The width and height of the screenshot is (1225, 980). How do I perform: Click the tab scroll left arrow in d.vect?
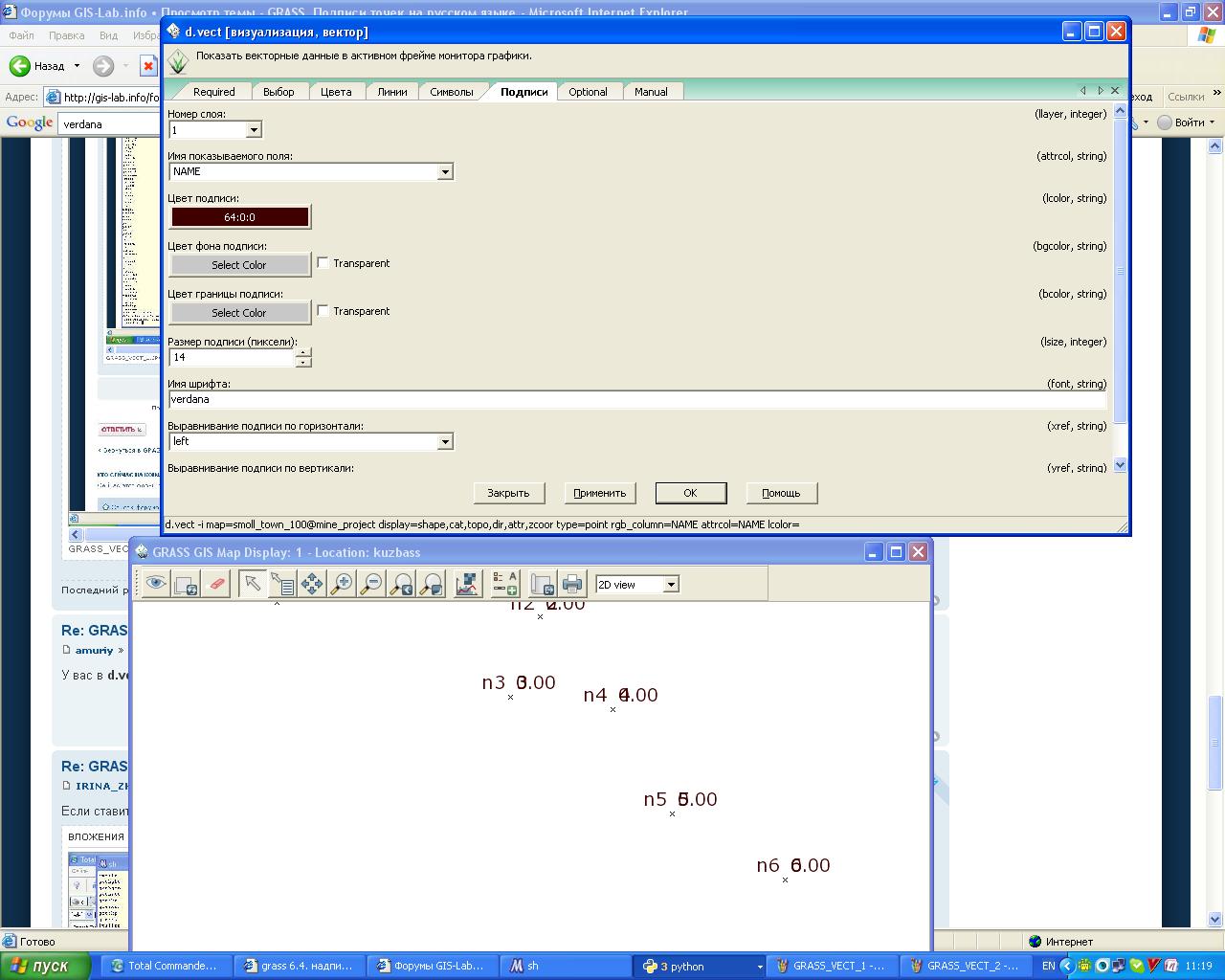[1083, 91]
